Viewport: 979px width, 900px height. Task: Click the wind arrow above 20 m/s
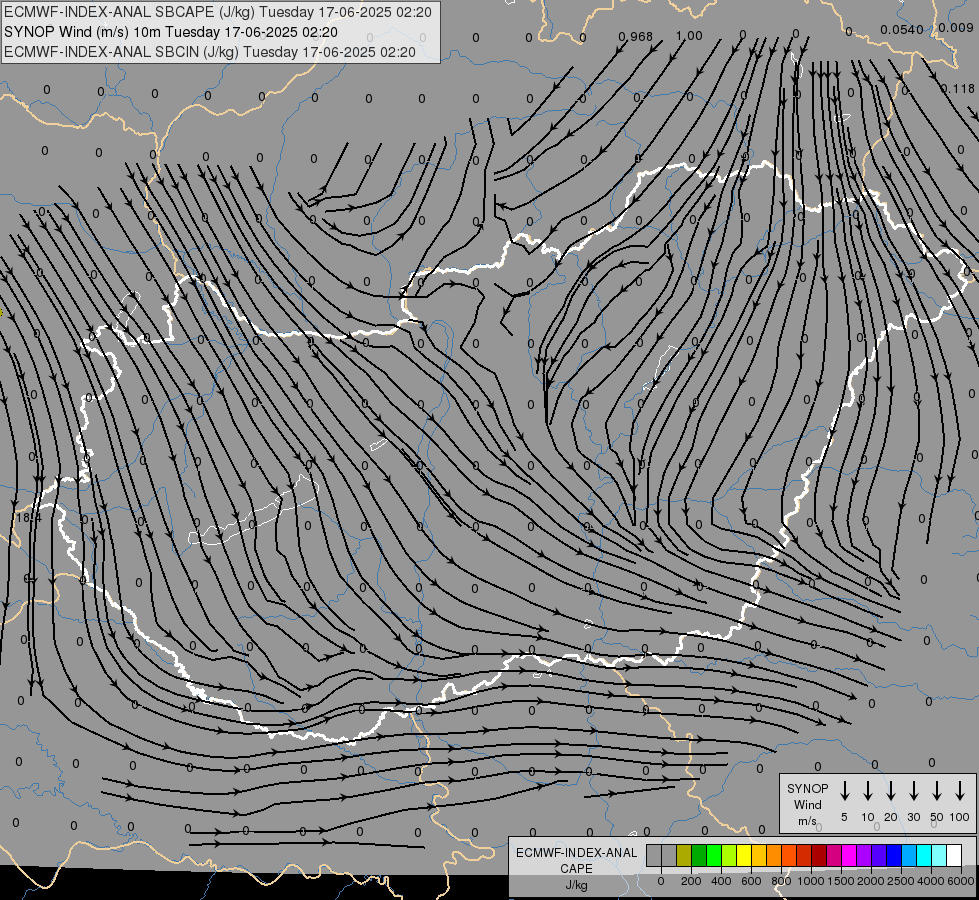tap(890, 791)
